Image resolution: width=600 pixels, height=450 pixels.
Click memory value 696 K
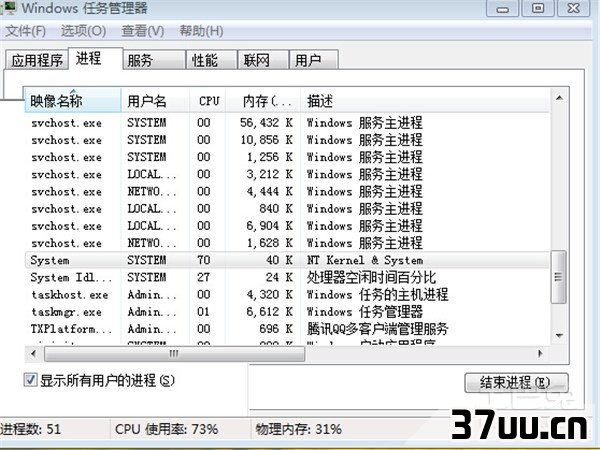[x=276, y=329]
